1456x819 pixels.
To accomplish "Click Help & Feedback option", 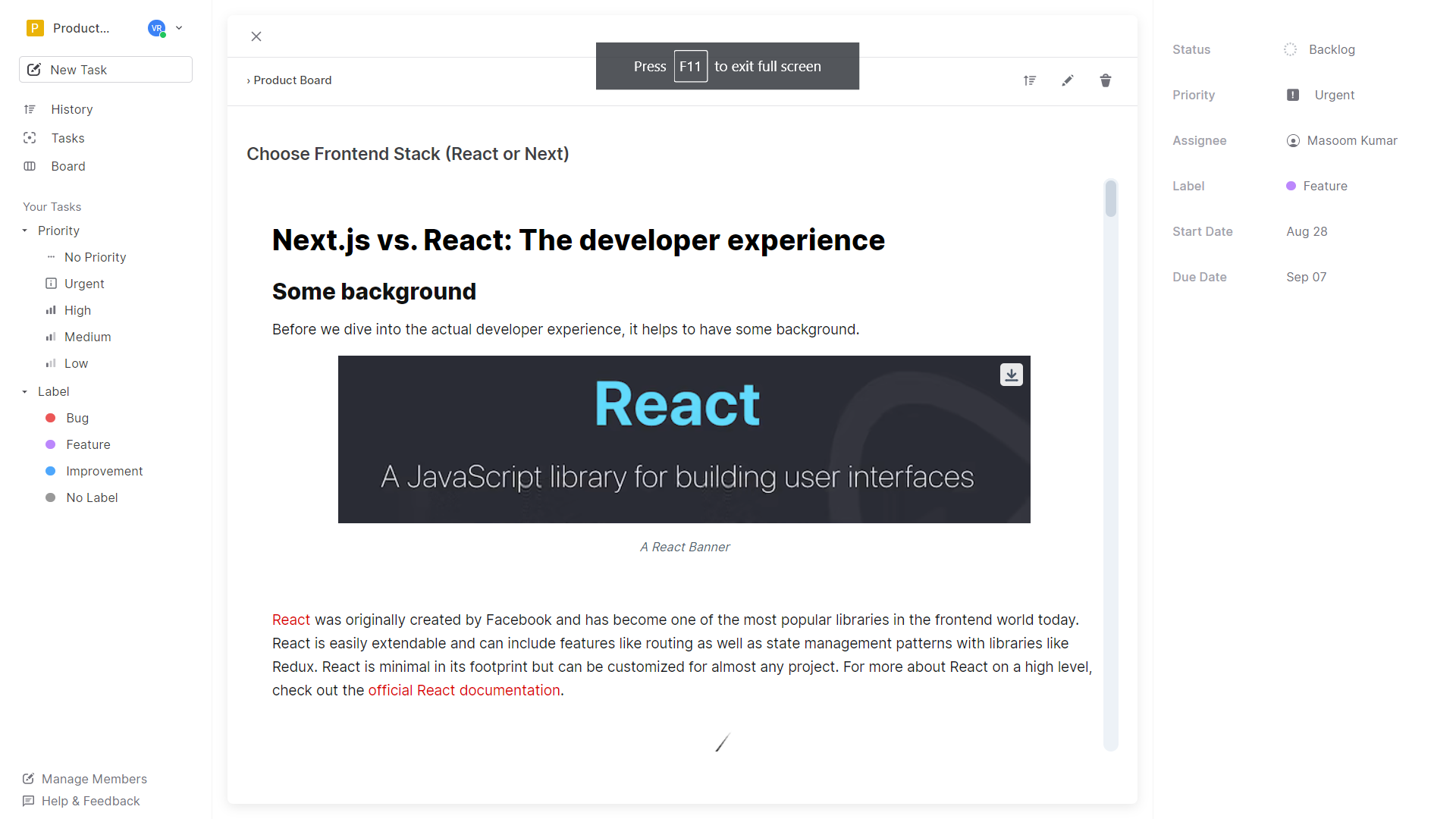I will click(91, 801).
